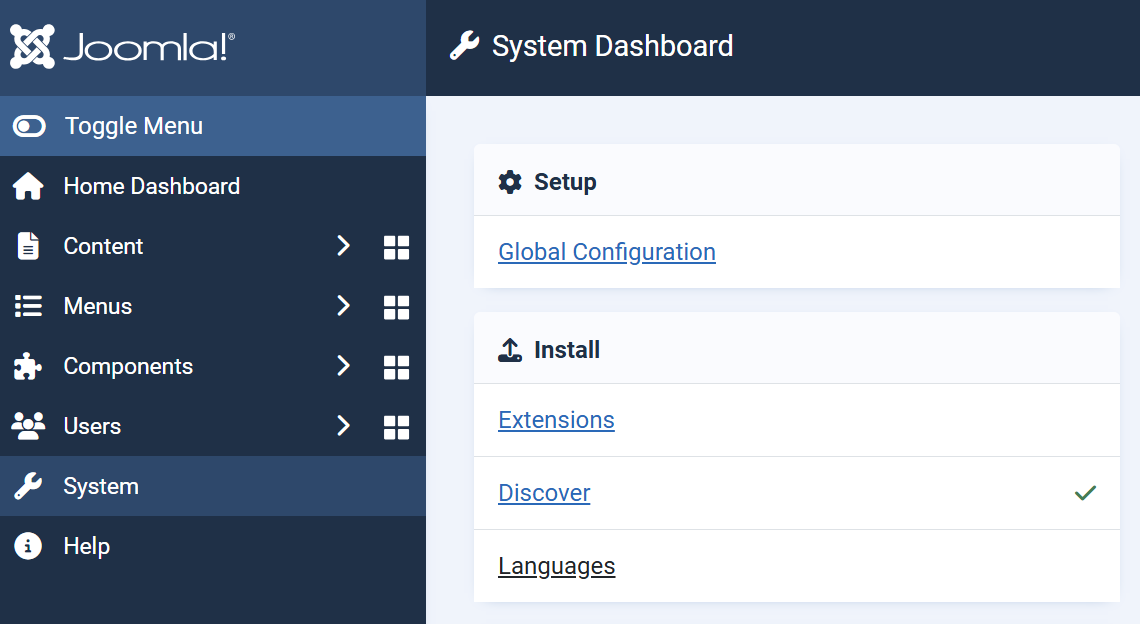
Task: Open the Extensions install link
Action: (556, 420)
